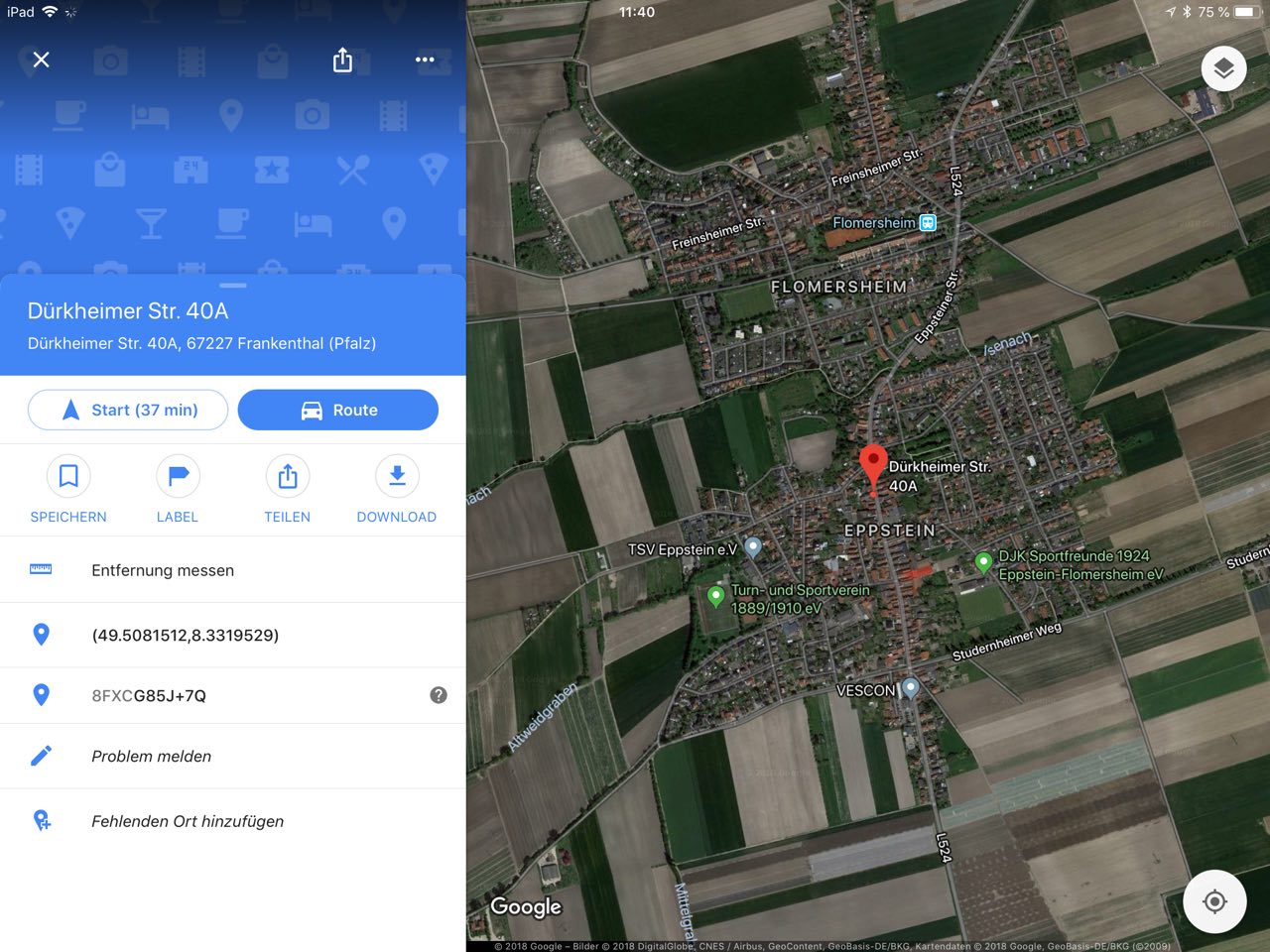Expand the place panel drag handle

point(233,286)
